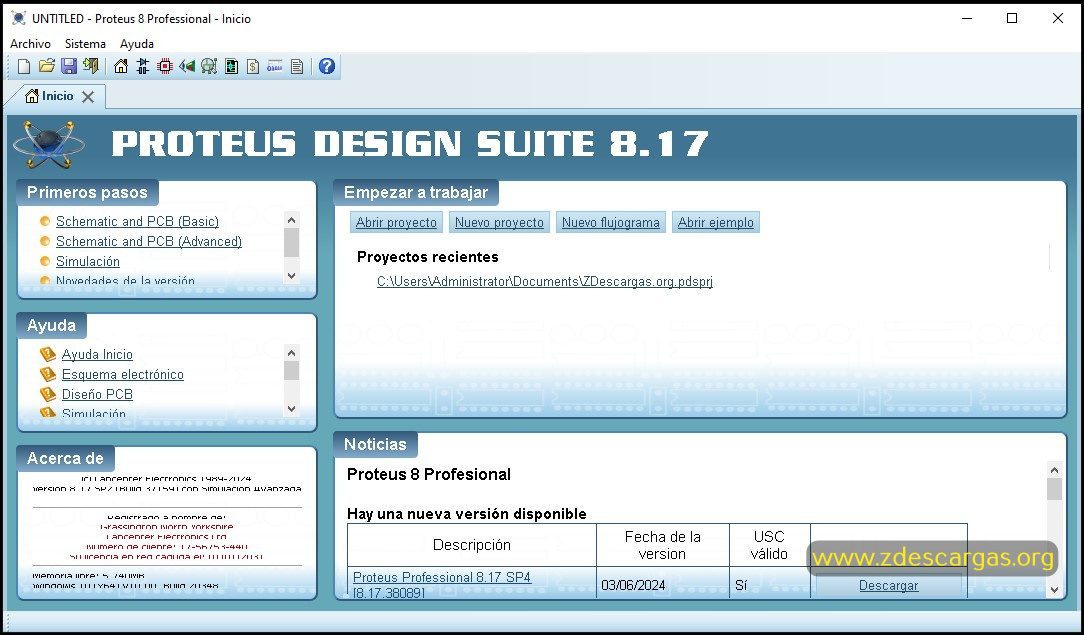Click bullet beside Schematic and PCB (Advanced)

(45, 241)
